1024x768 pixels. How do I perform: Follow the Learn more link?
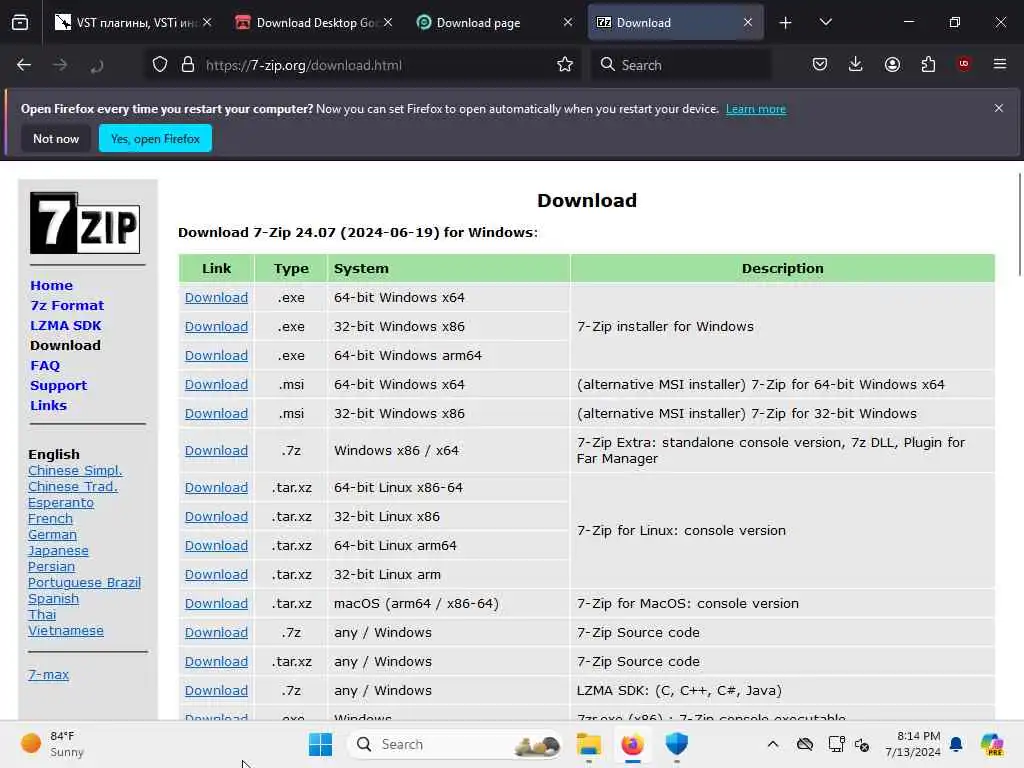pyautogui.click(x=756, y=109)
